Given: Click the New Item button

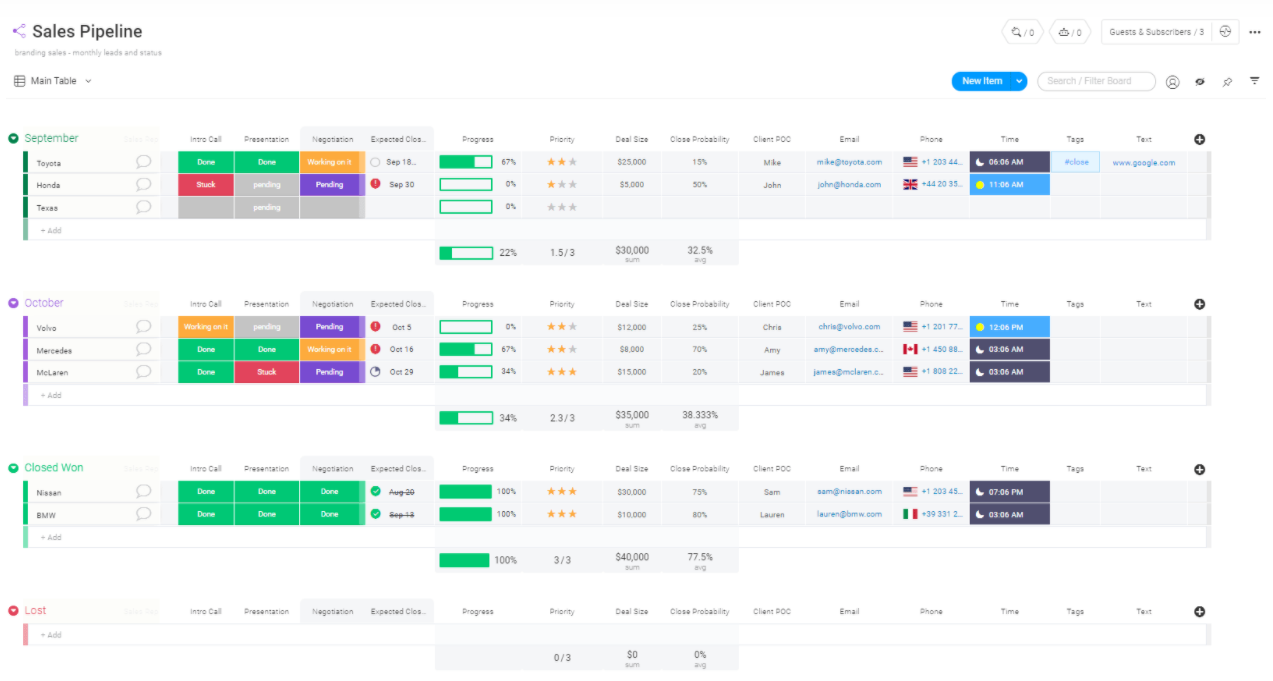Looking at the screenshot, I should (x=981, y=81).
